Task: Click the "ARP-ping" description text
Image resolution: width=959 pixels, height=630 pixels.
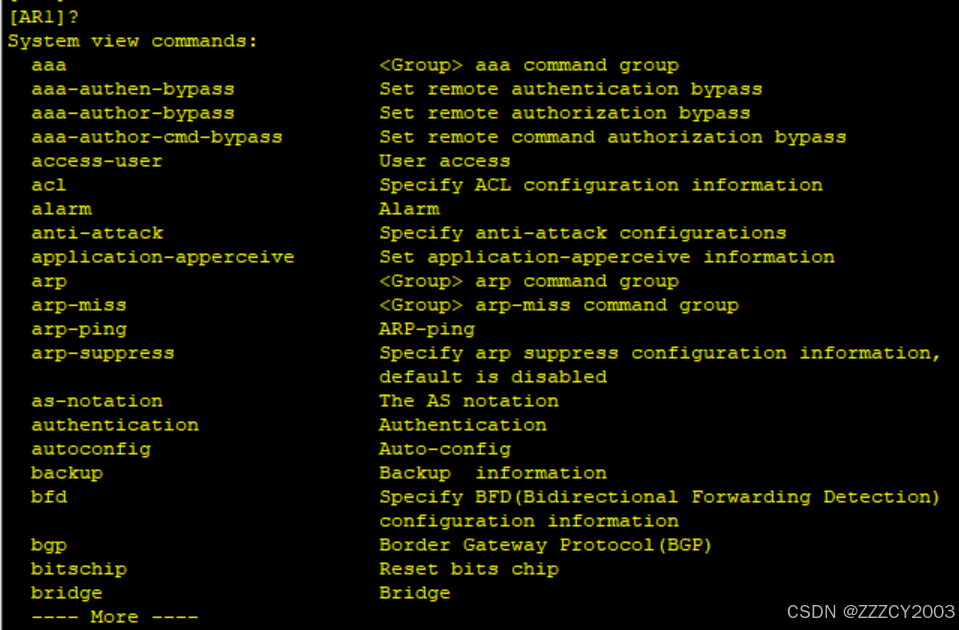Action: click(x=427, y=330)
